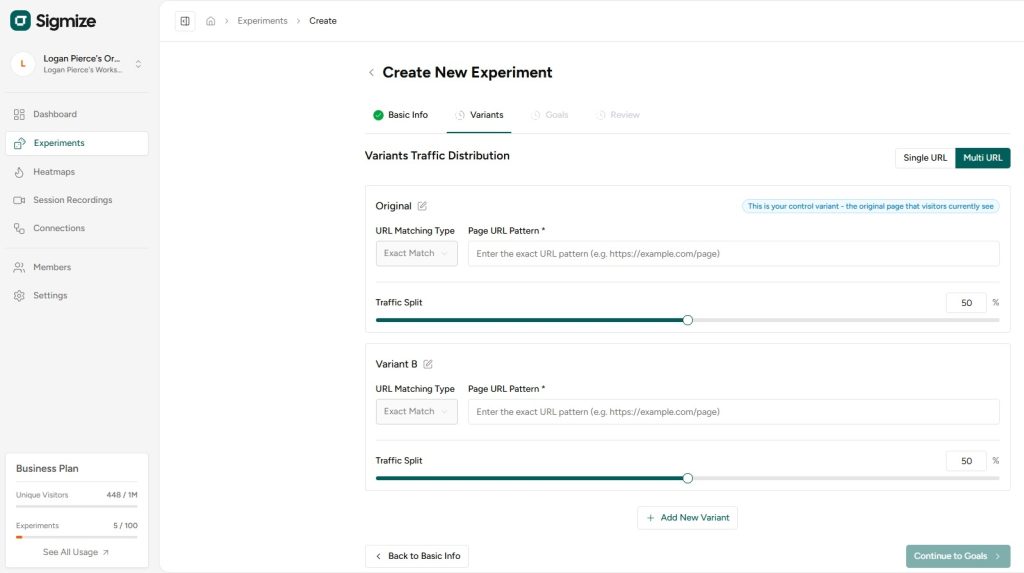Open Session Recordings in sidebar
This screenshot has height=573, width=1024.
click(72, 200)
